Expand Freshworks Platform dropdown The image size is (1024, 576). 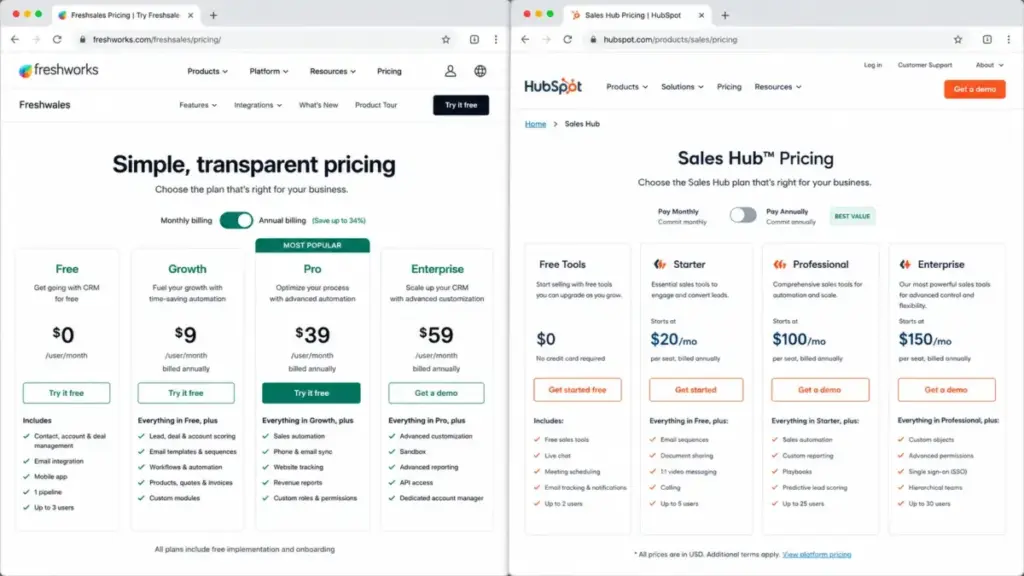(x=268, y=71)
